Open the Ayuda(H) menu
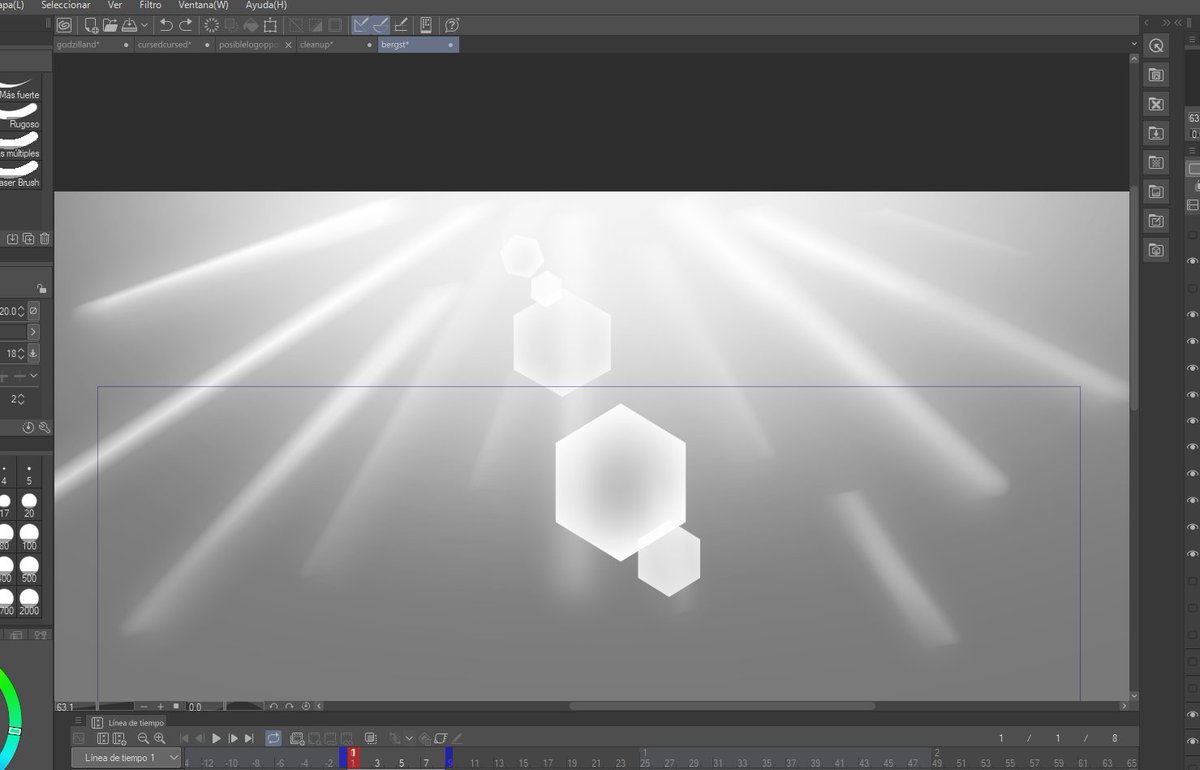1200x770 pixels. pos(266,5)
